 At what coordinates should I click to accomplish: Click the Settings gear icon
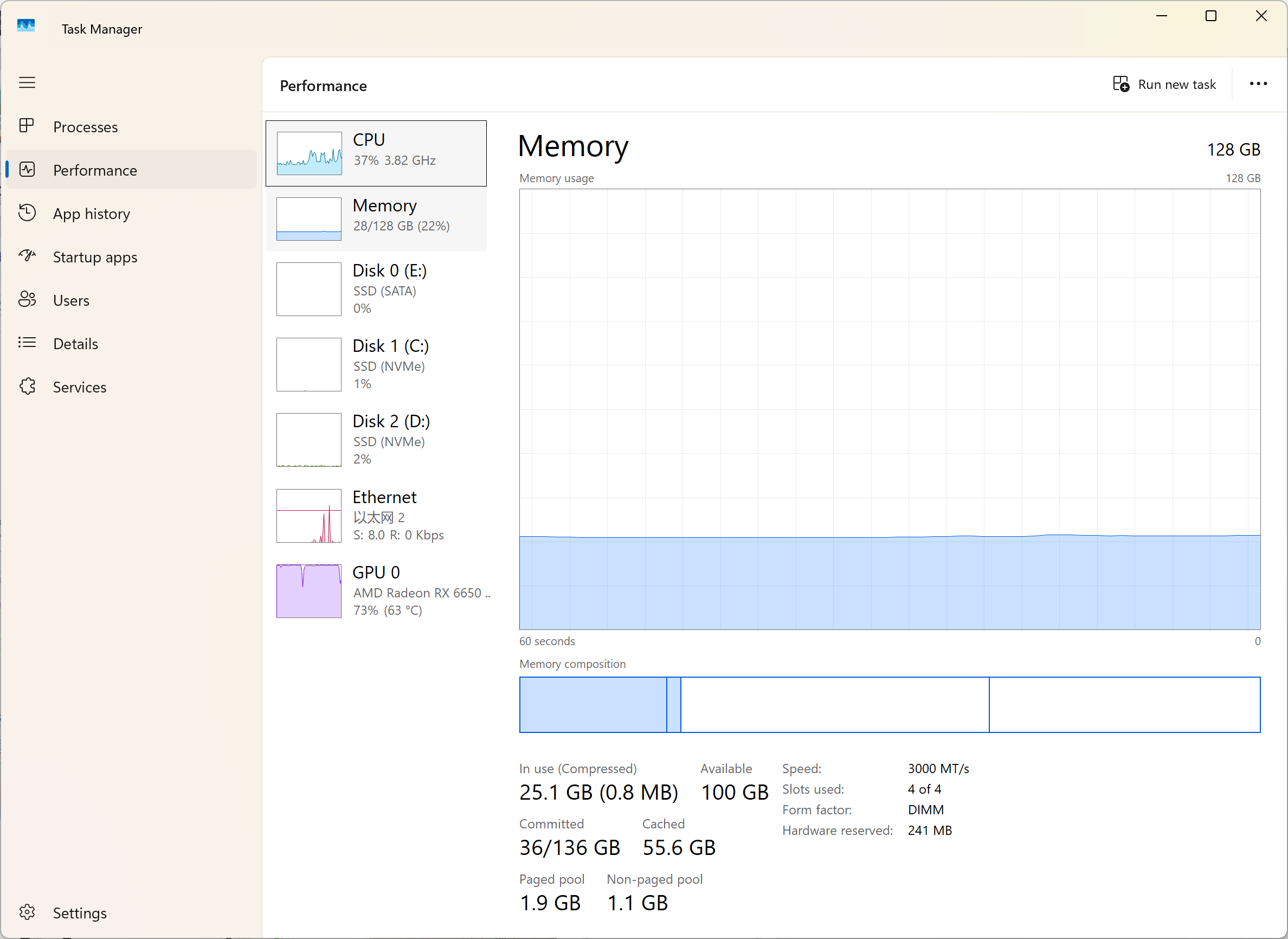click(x=27, y=912)
